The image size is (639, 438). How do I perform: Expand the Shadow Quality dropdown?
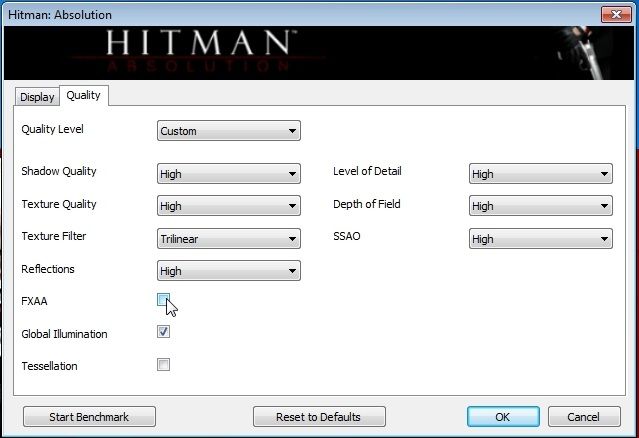click(x=229, y=174)
